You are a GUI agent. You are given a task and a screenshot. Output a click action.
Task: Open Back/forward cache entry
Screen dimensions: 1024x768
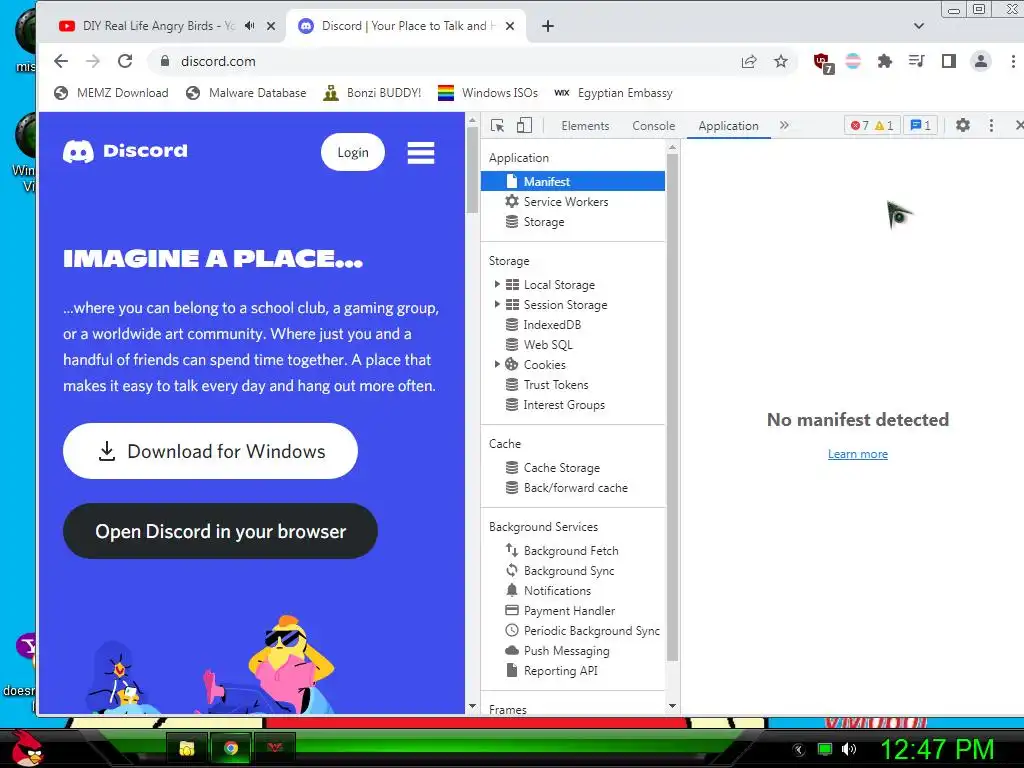tap(575, 488)
